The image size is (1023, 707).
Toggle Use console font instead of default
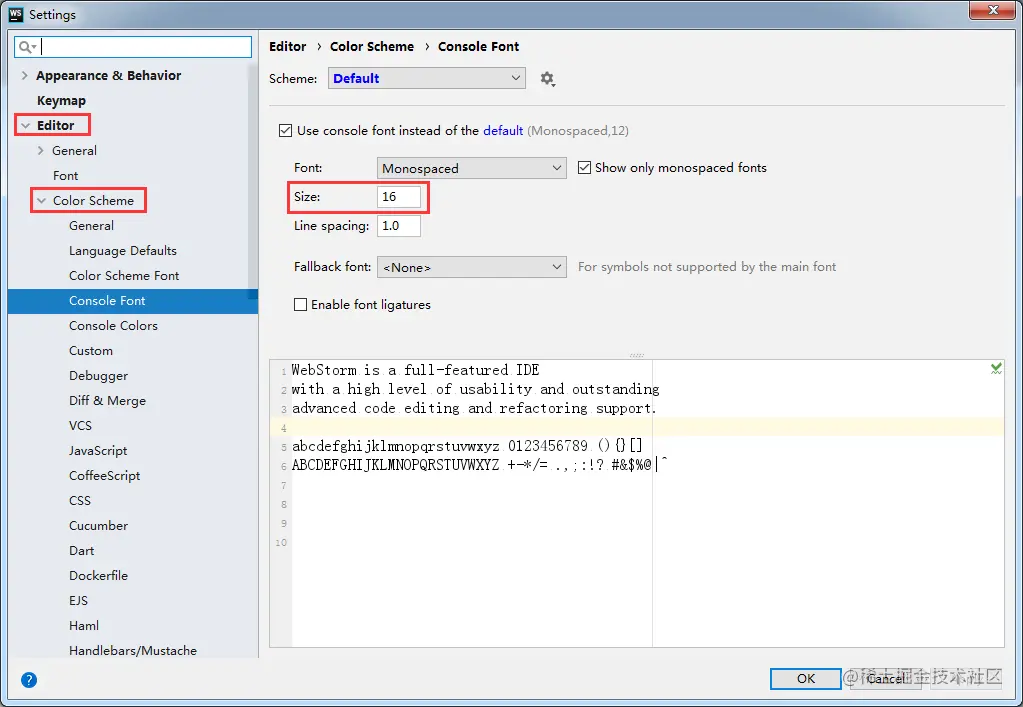pyautogui.click(x=285, y=130)
